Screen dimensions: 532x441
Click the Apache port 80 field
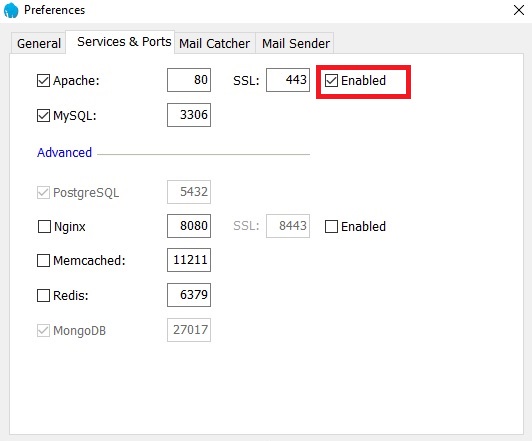pos(189,80)
